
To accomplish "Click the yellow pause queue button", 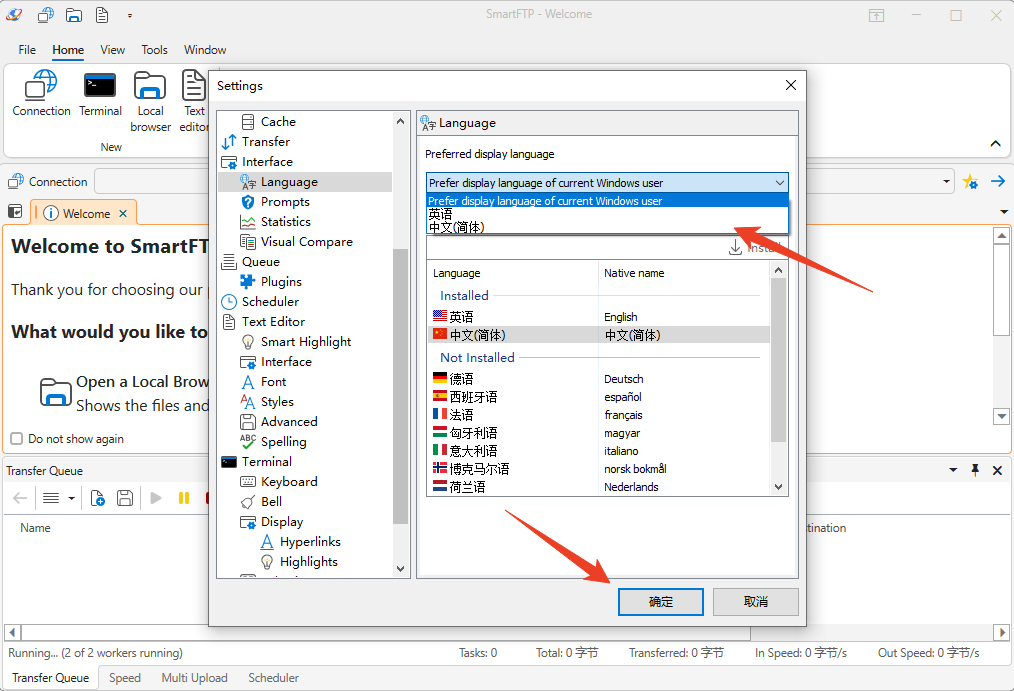I will pyautogui.click(x=184, y=498).
